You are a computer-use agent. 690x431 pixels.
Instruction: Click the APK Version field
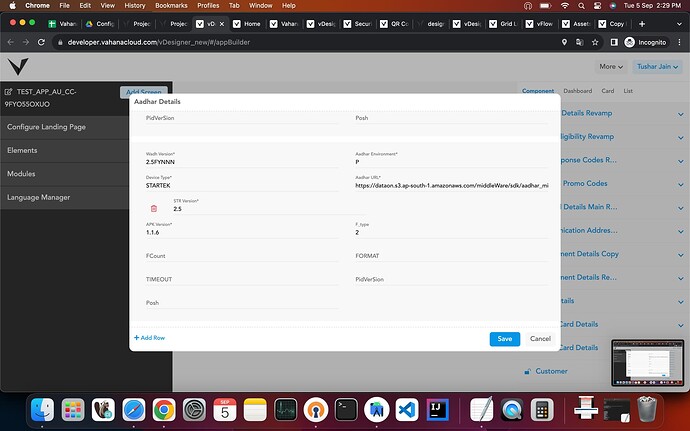[x=242, y=229]
